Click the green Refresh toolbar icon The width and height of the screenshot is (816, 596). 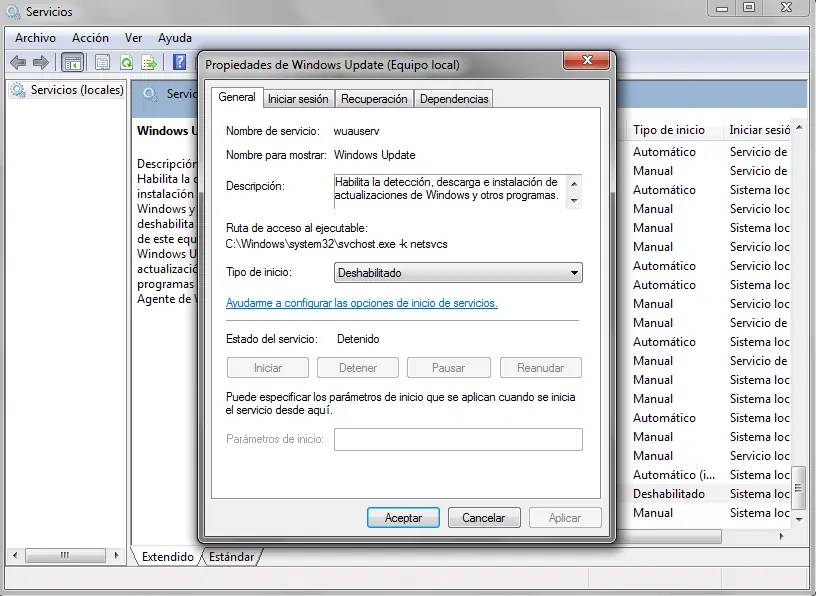126,63
